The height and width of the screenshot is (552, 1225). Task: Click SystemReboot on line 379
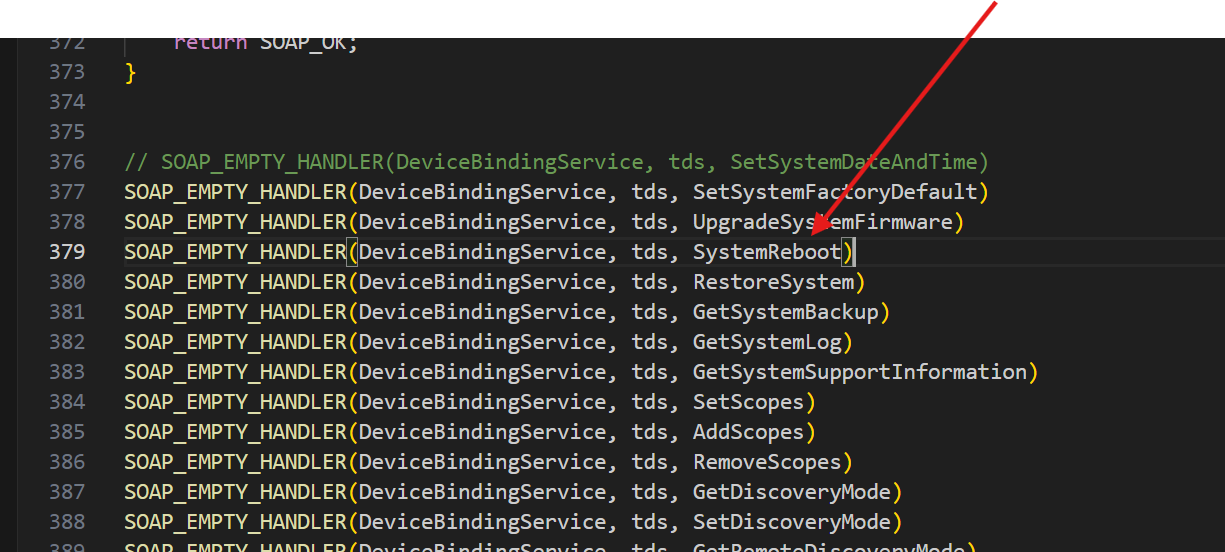point(766,252)
